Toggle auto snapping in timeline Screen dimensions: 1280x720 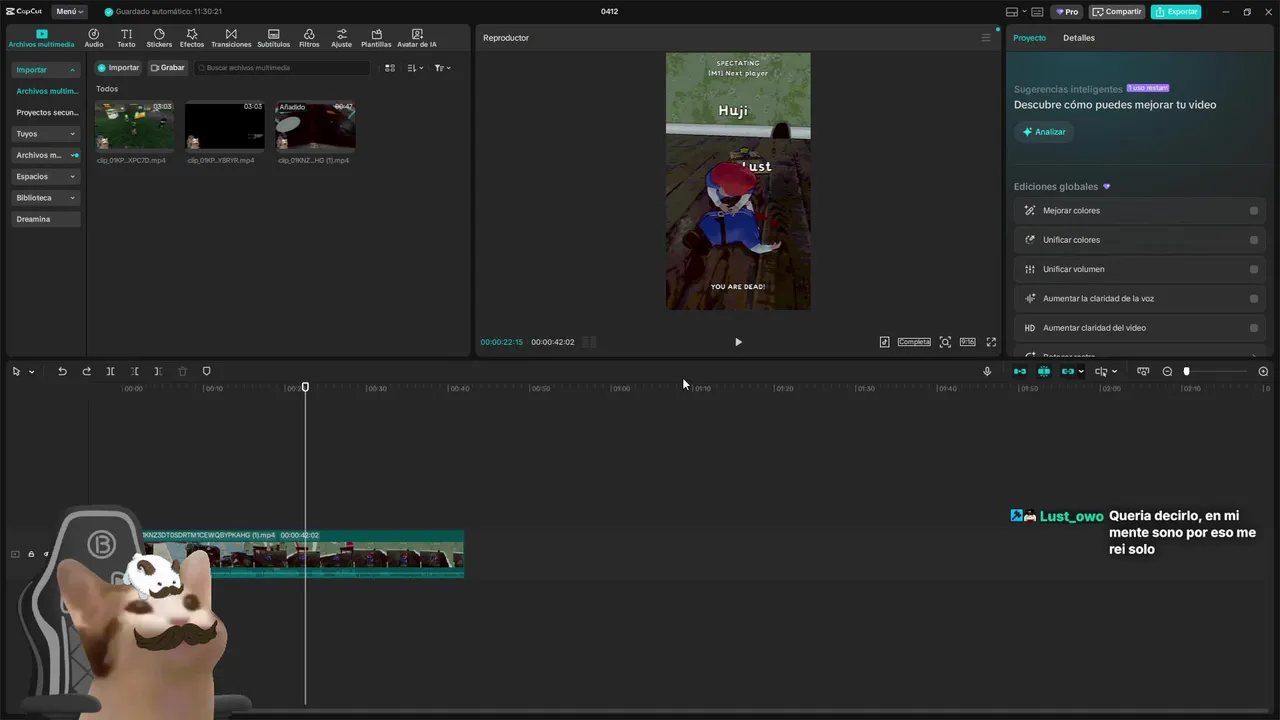1044,371
